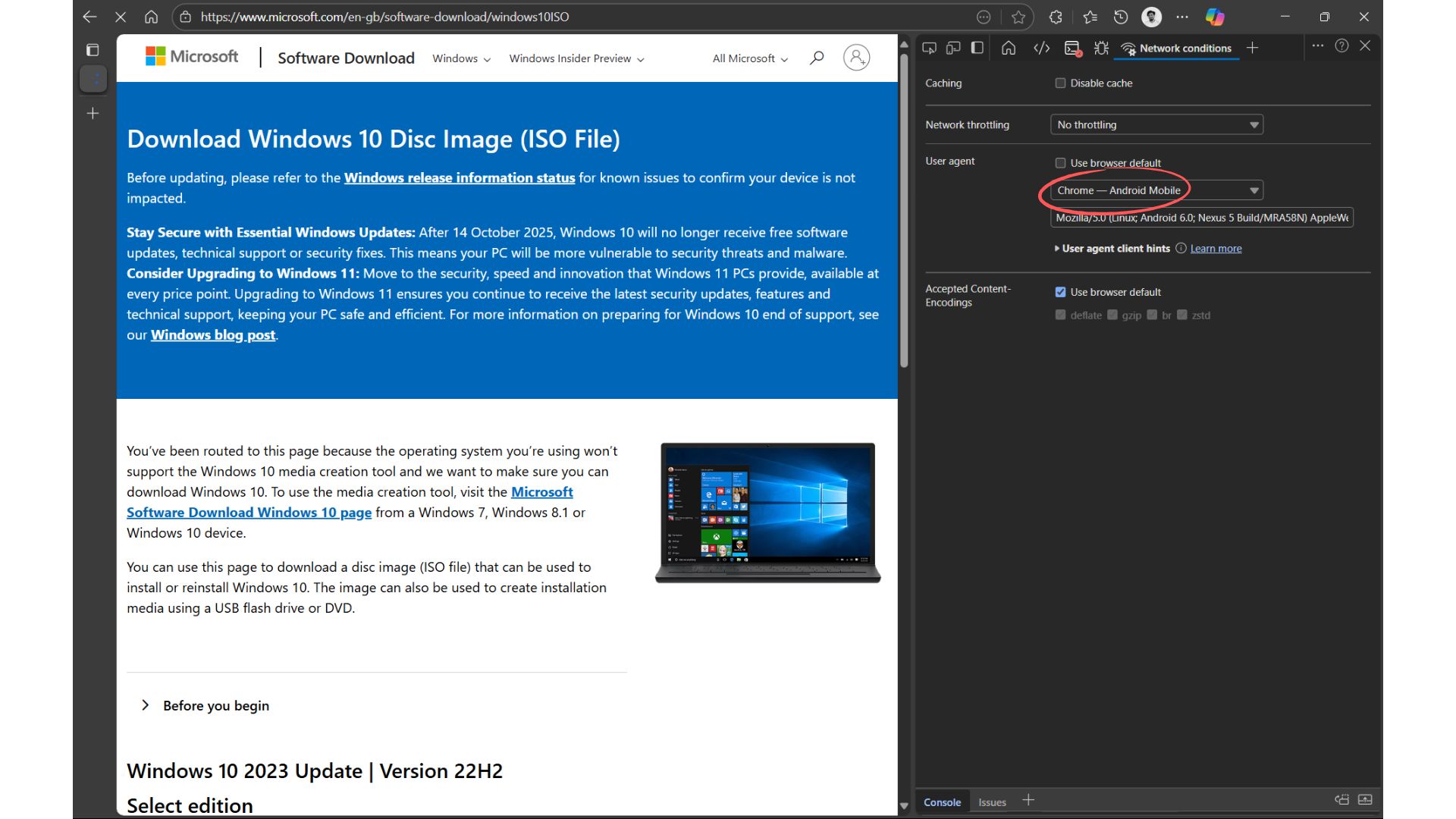Follow the Learn more link for client hints

click(x=1216, y=248)
